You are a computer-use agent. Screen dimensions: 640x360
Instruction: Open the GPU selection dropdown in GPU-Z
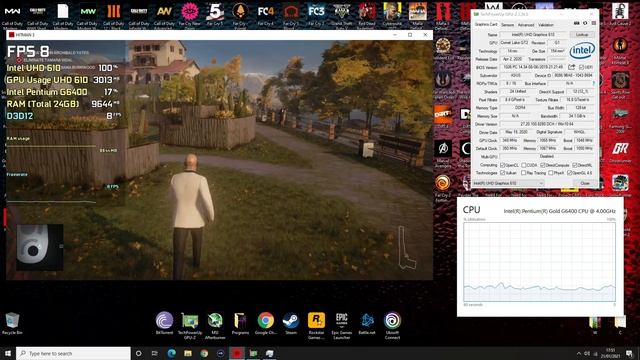click(509, 183)
